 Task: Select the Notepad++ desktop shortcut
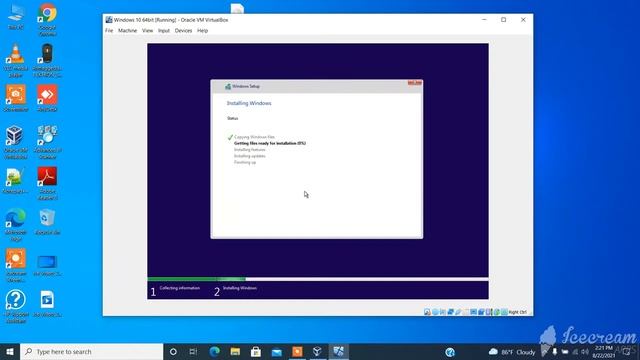coord(16,181)
